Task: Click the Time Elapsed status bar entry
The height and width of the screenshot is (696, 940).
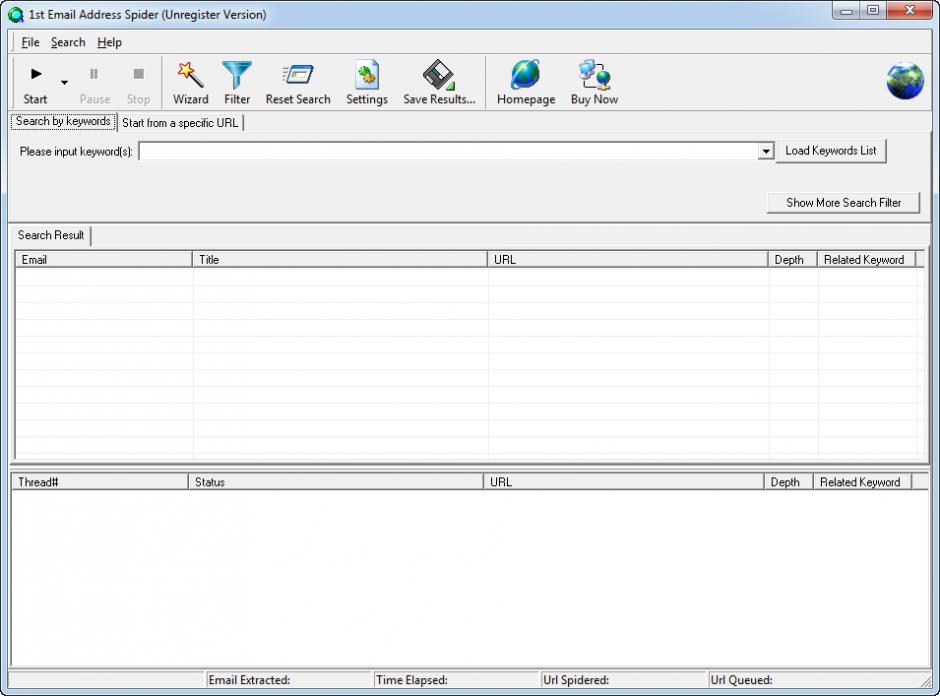Action: [457, 680]
